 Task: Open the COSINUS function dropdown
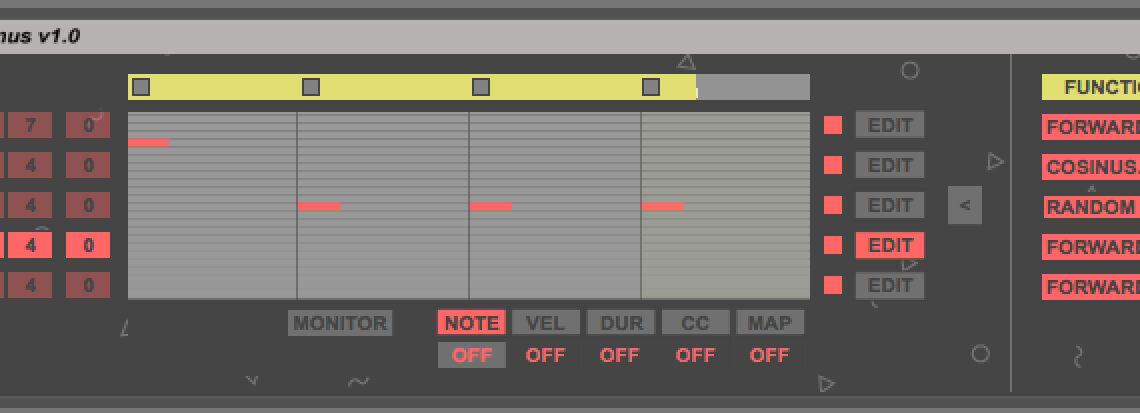click(x=1090, y=167)
